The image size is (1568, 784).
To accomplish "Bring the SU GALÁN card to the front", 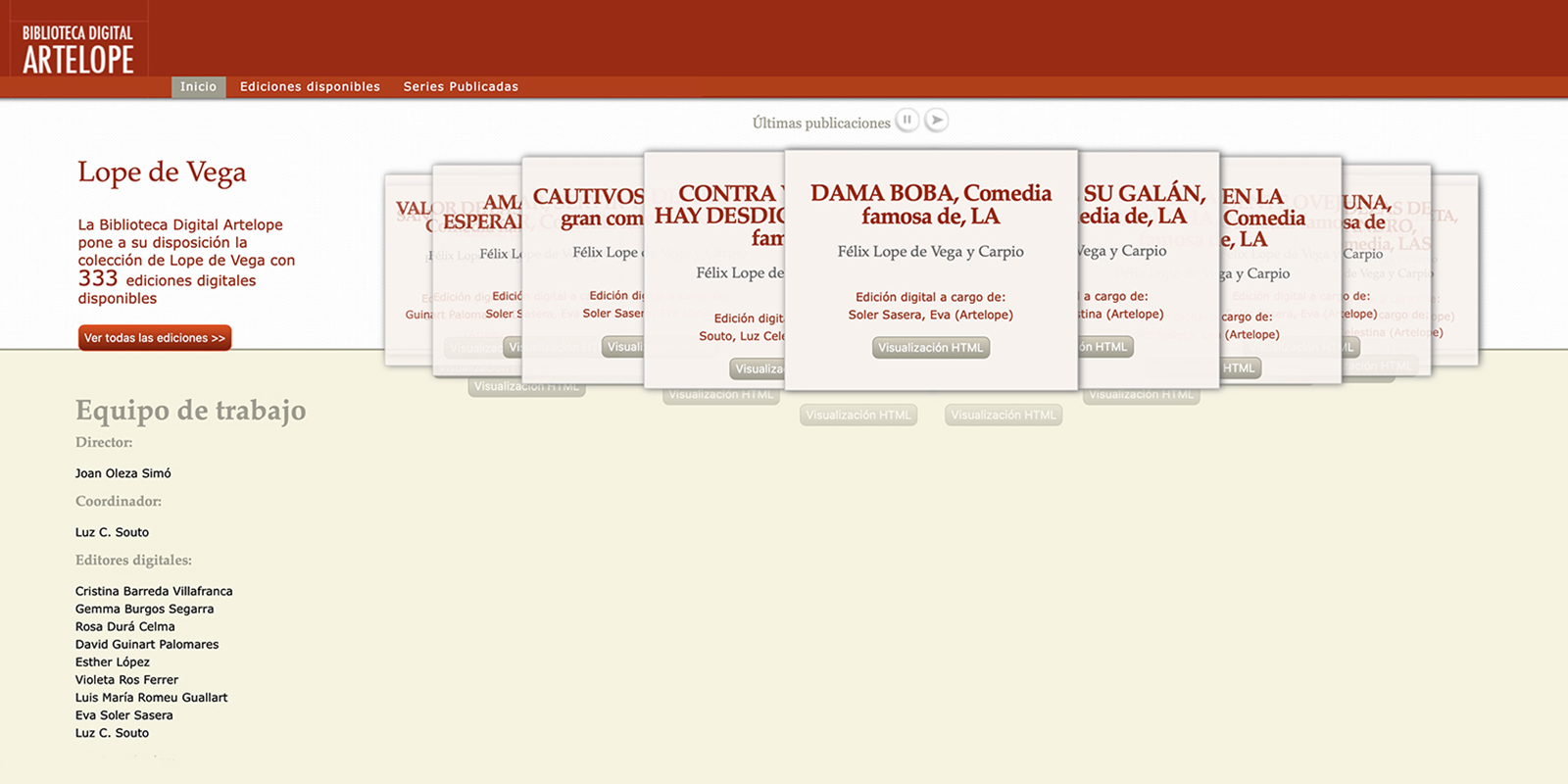I will [1149, 269].
